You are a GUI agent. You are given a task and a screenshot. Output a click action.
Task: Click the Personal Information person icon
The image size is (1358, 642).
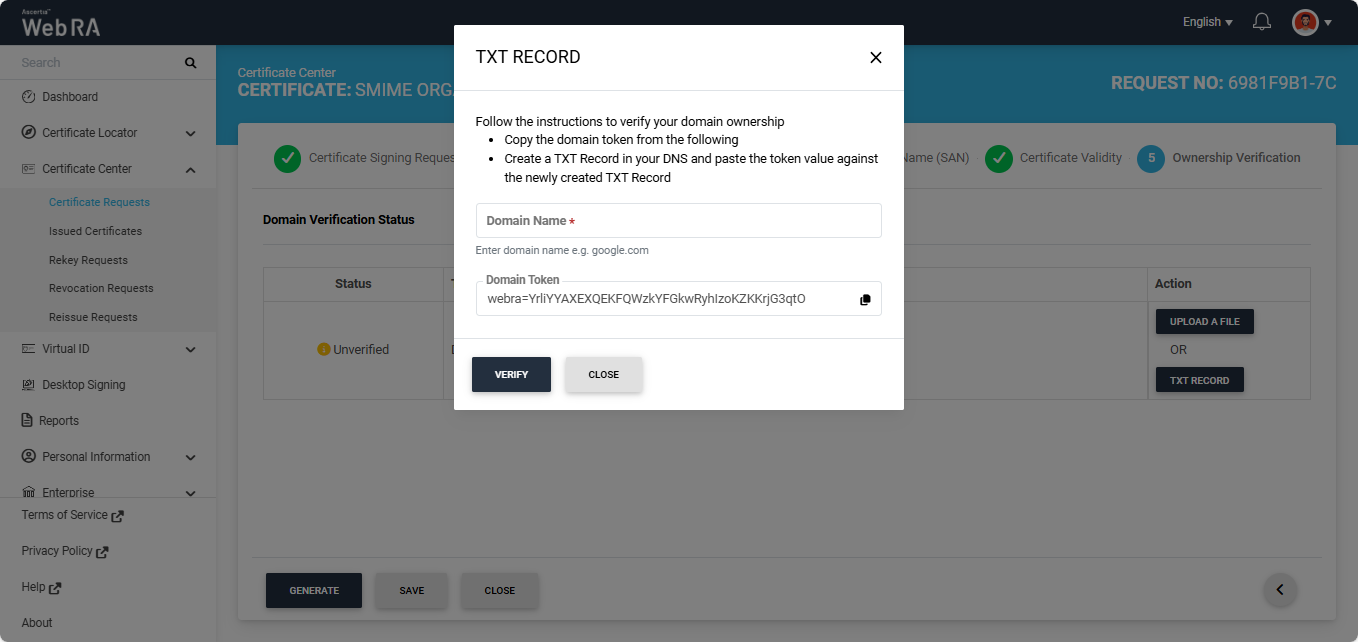(28, 457)
